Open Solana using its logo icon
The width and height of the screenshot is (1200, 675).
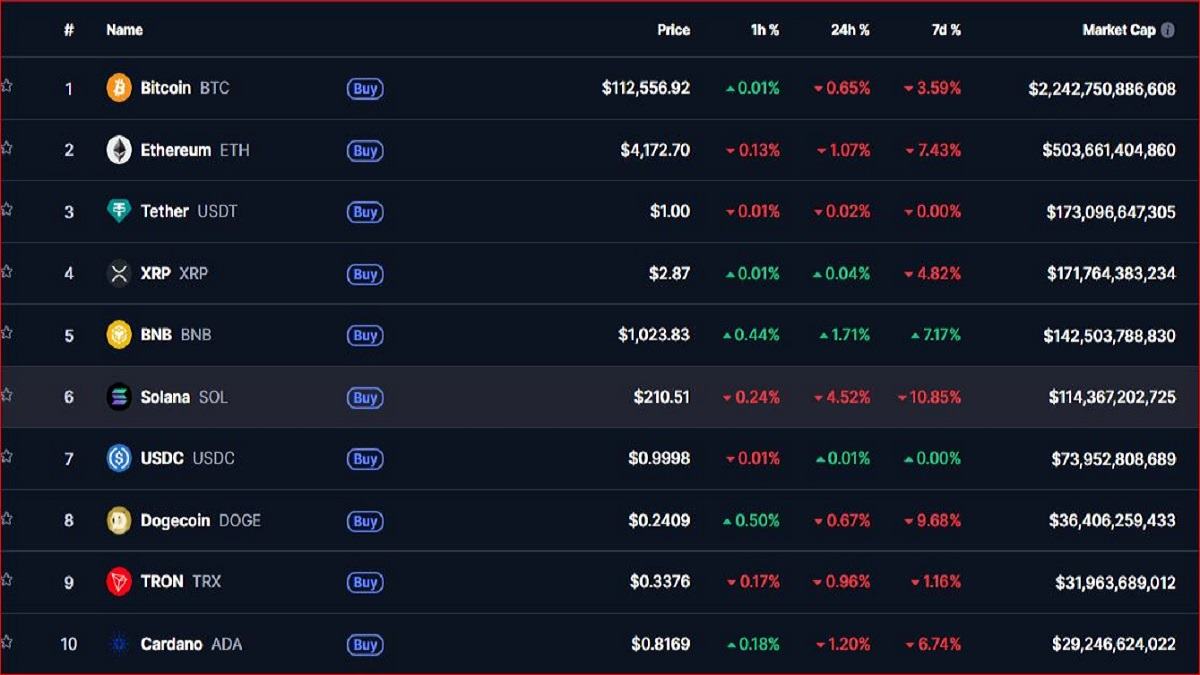click(x=119, y=397)
